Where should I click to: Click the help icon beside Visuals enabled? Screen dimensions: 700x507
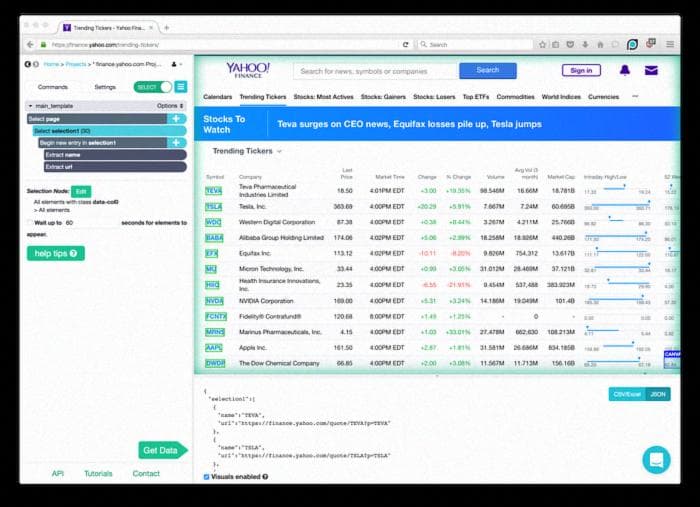[265, 477]
